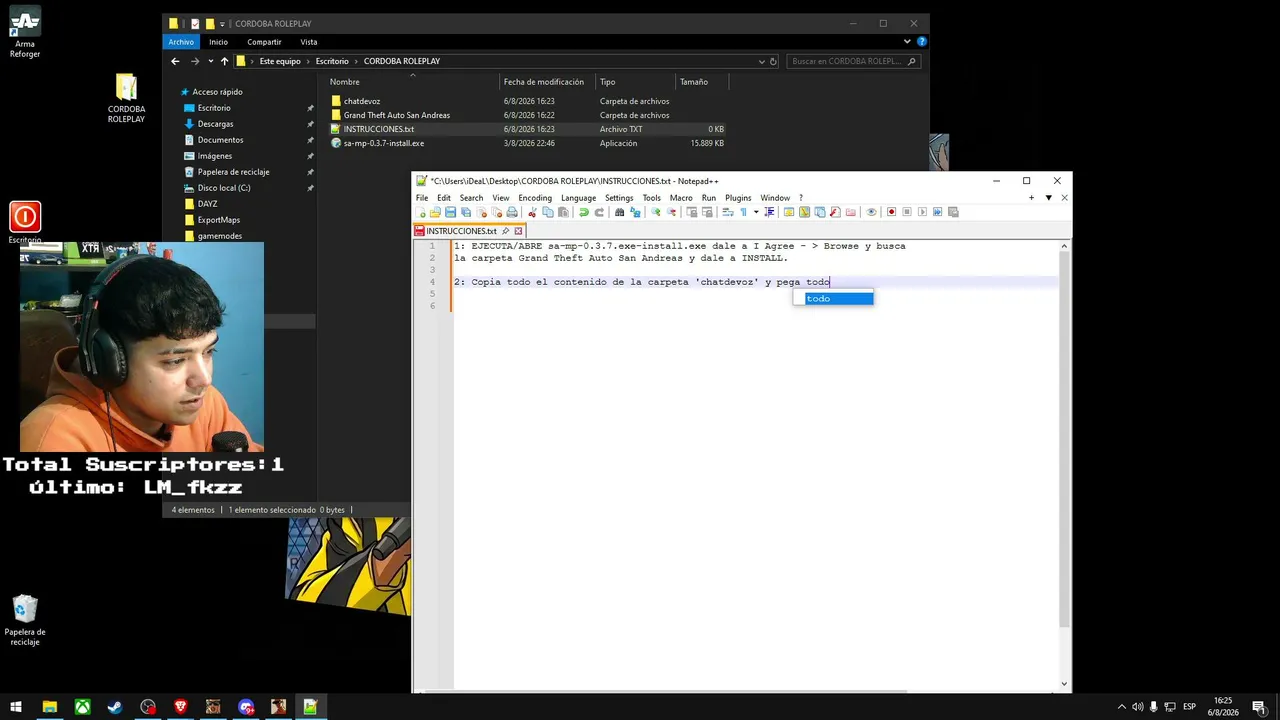Click the Paste icon in Notepad++ toolbar
The image size is (1280, 720).
click(563, 212)
